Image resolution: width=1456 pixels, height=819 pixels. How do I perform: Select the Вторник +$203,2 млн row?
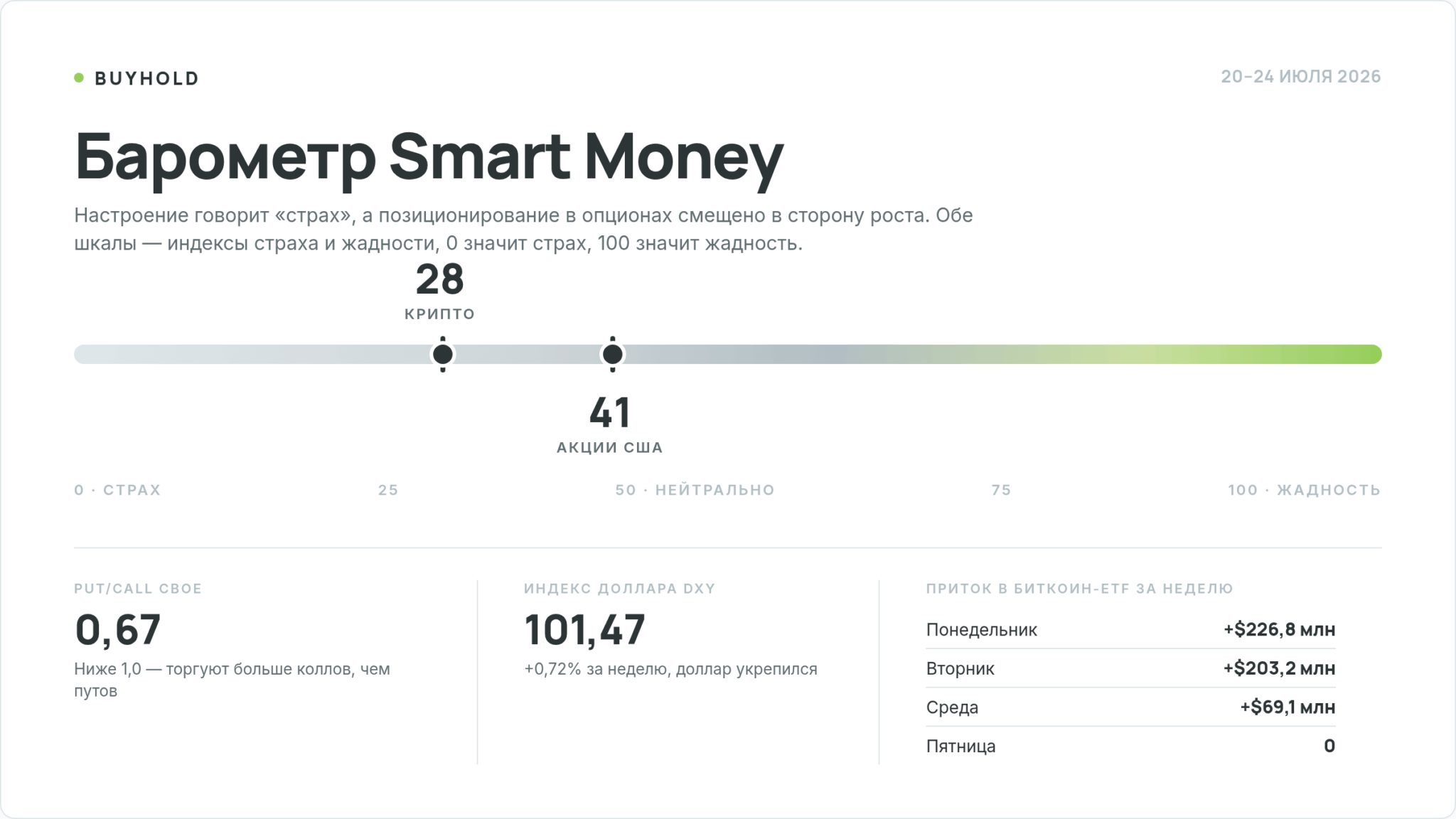pos(1130,668)
